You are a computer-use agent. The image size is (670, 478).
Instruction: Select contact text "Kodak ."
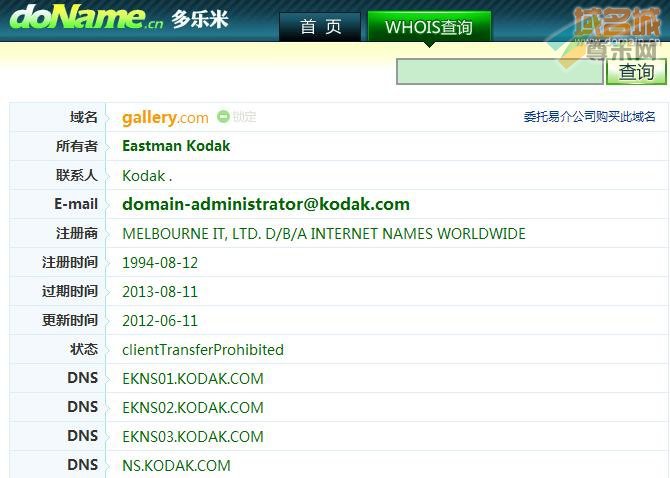(147, 176)
